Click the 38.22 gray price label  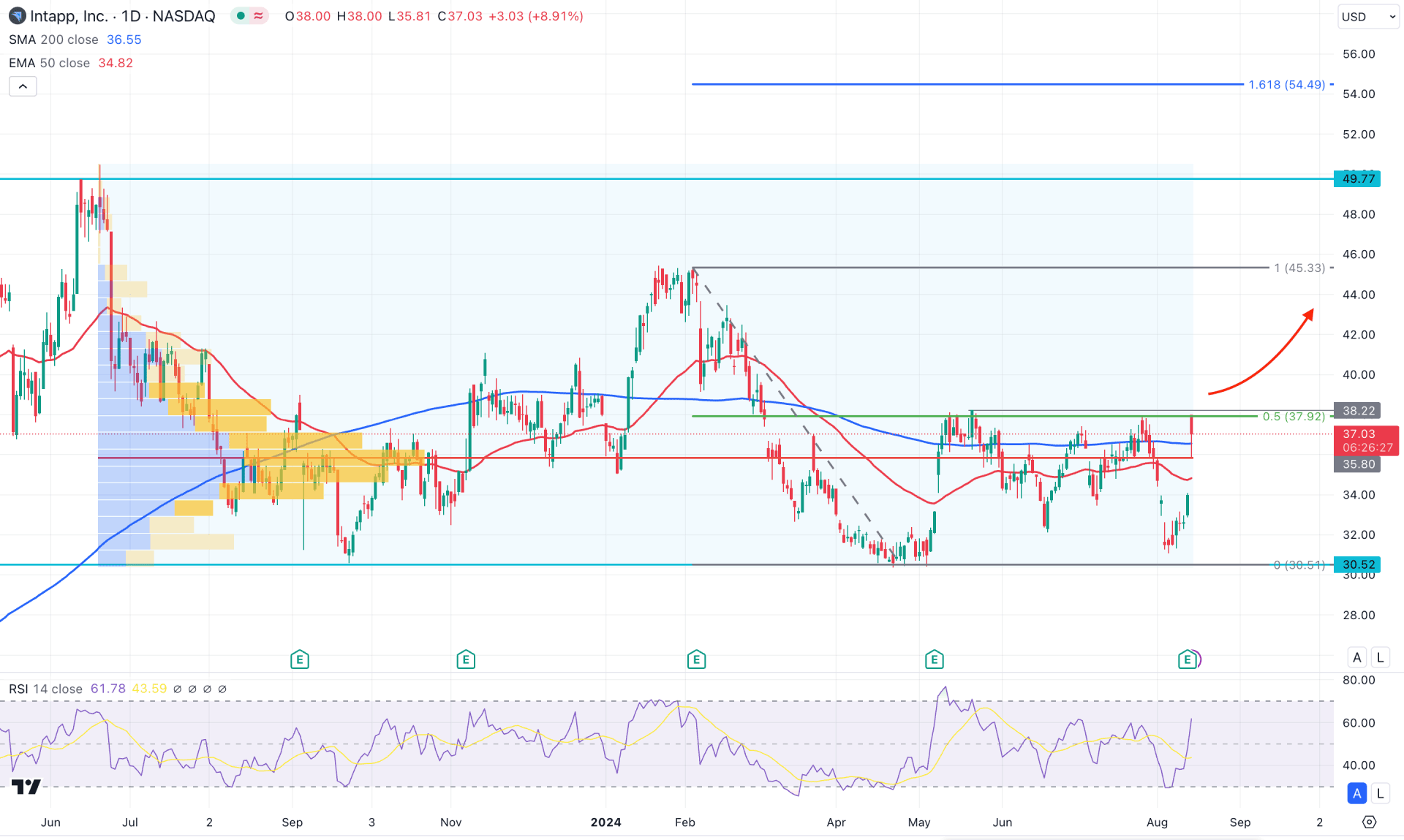click(1357, 411)
